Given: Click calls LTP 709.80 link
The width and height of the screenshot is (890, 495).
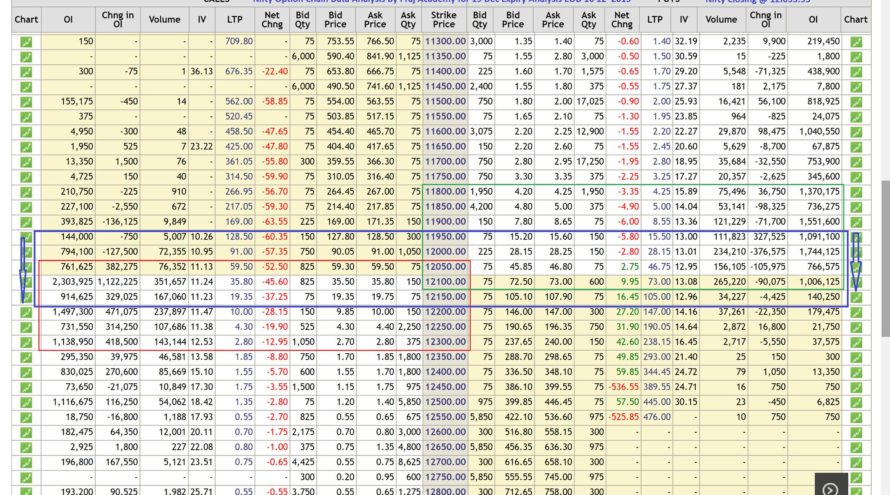Looking at the screenshot, I should point(239,41).
